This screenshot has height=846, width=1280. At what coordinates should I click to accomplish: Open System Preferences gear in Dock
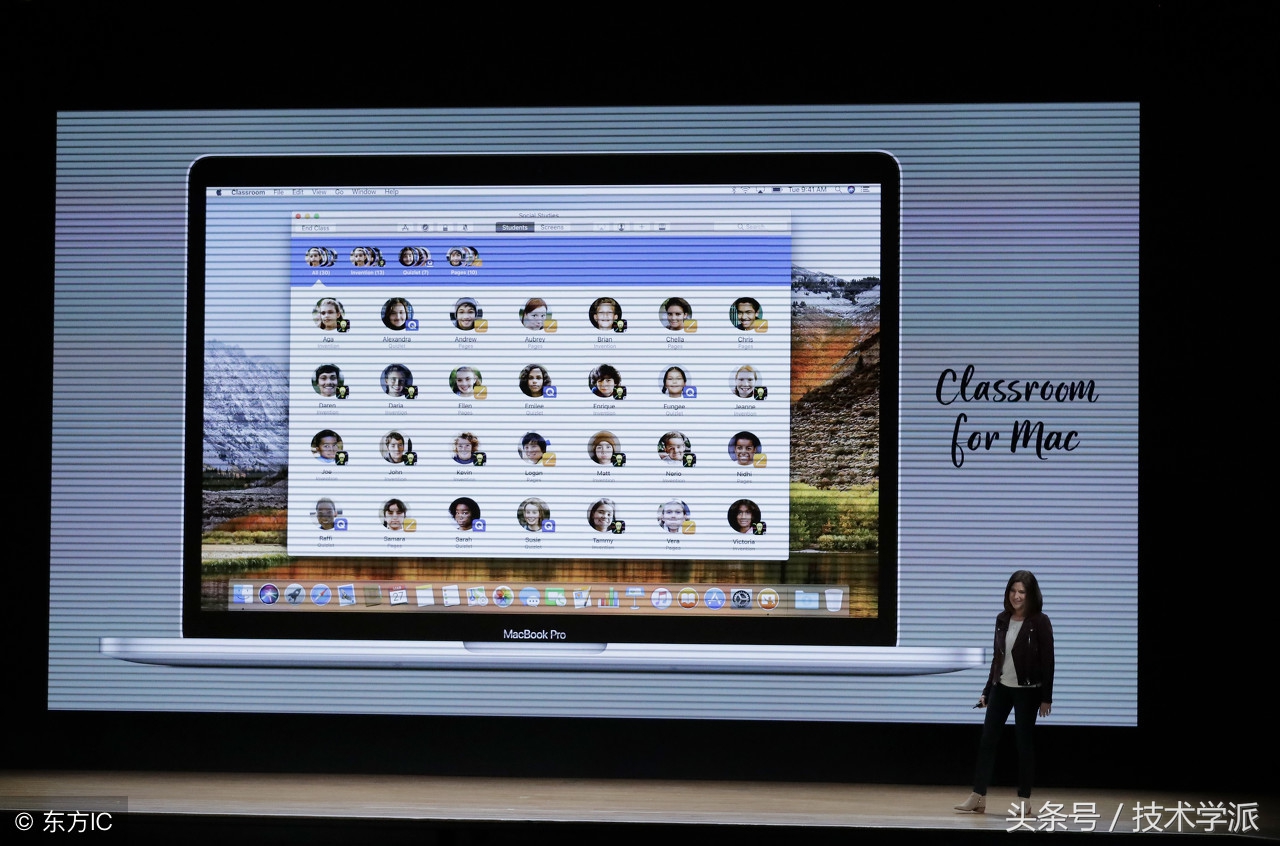tap(741, 598)
